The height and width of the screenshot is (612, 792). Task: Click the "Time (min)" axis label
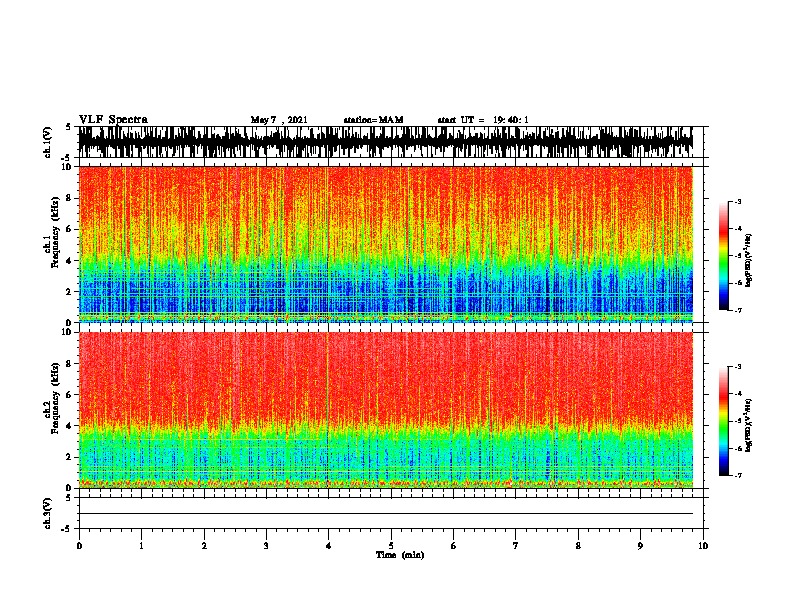click(400, 555)
